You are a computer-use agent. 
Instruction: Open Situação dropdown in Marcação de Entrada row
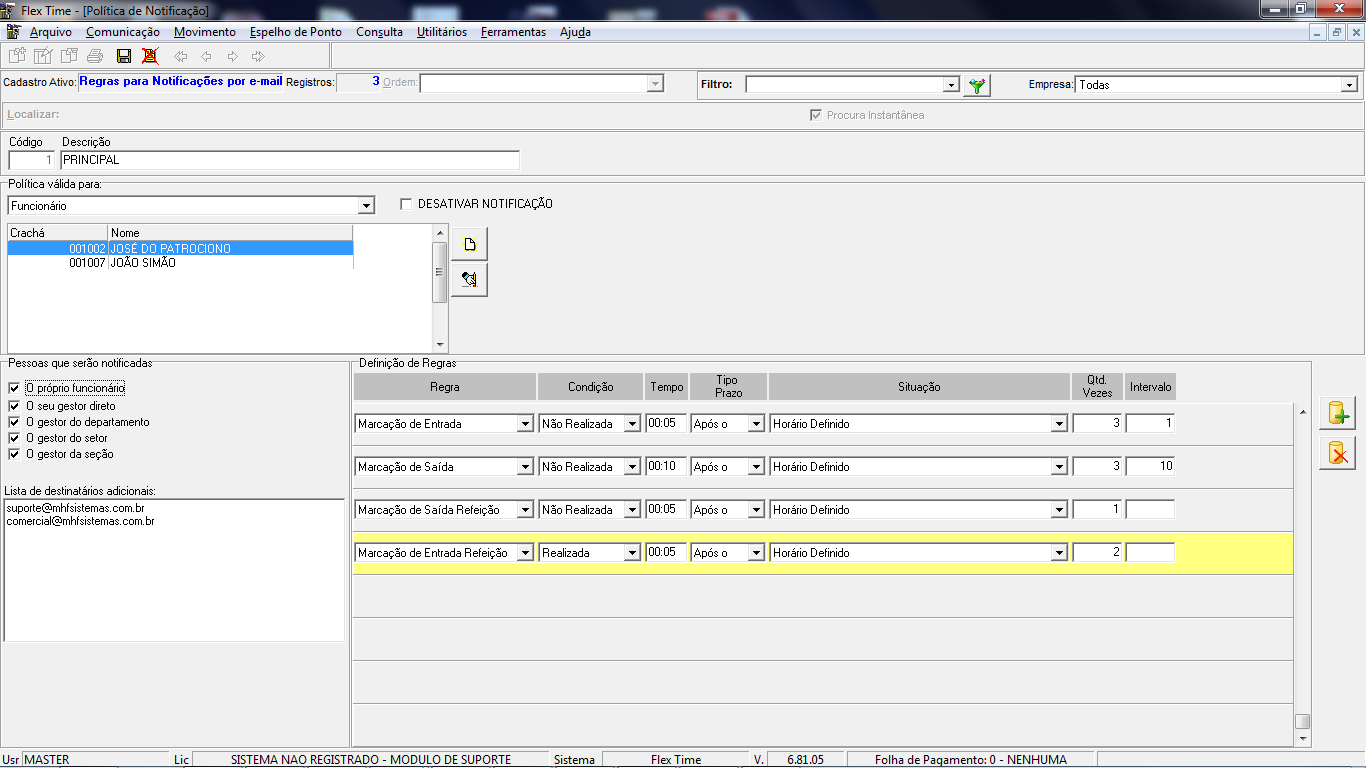coord(1059,424)
